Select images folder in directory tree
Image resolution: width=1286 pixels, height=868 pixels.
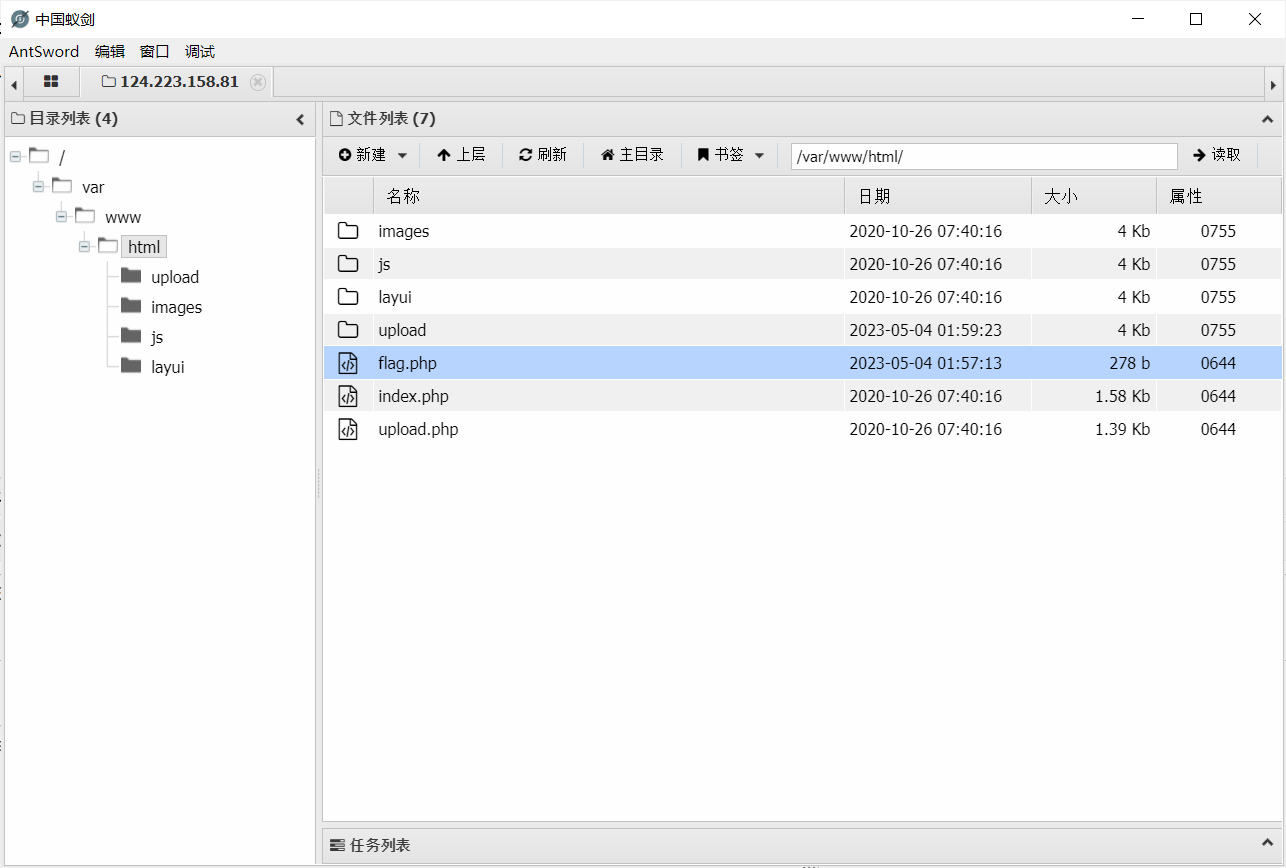click(x=177, y=307)
